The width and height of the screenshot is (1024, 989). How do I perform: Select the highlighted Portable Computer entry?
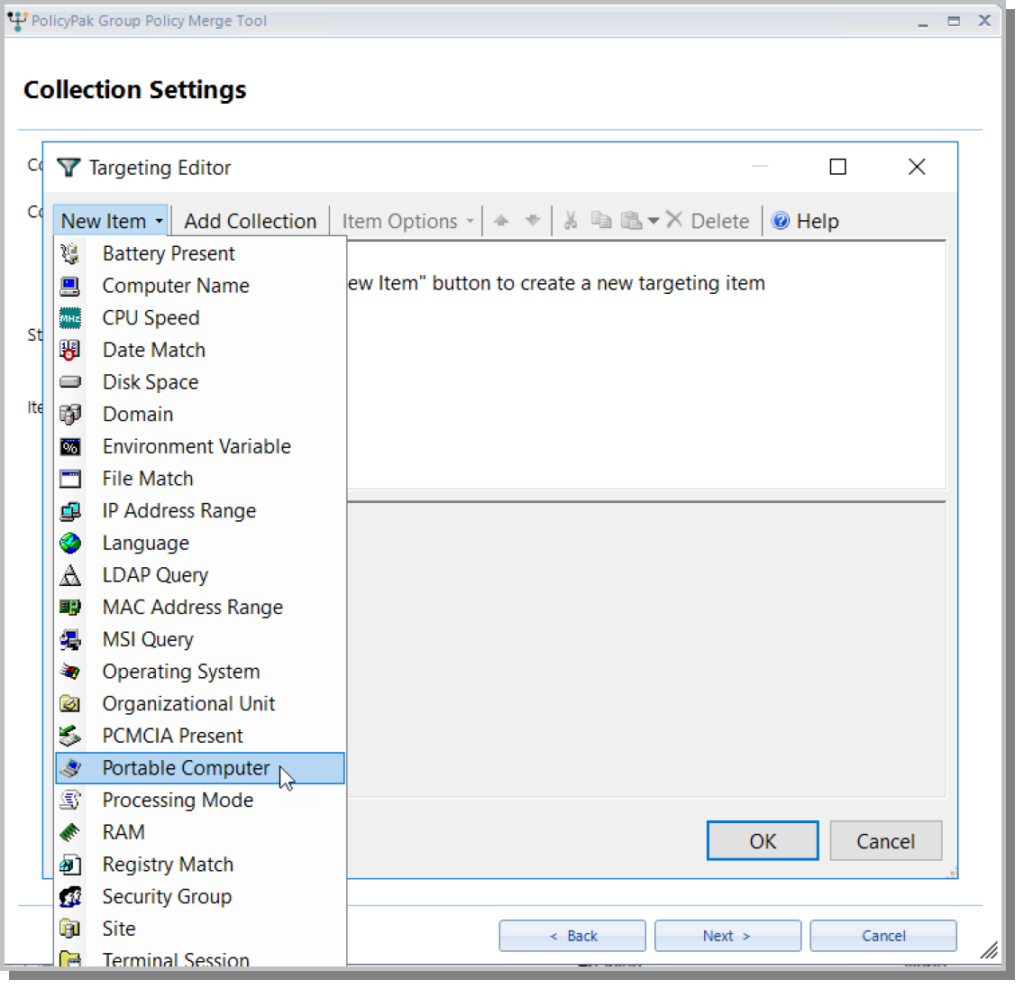[185, 767]
